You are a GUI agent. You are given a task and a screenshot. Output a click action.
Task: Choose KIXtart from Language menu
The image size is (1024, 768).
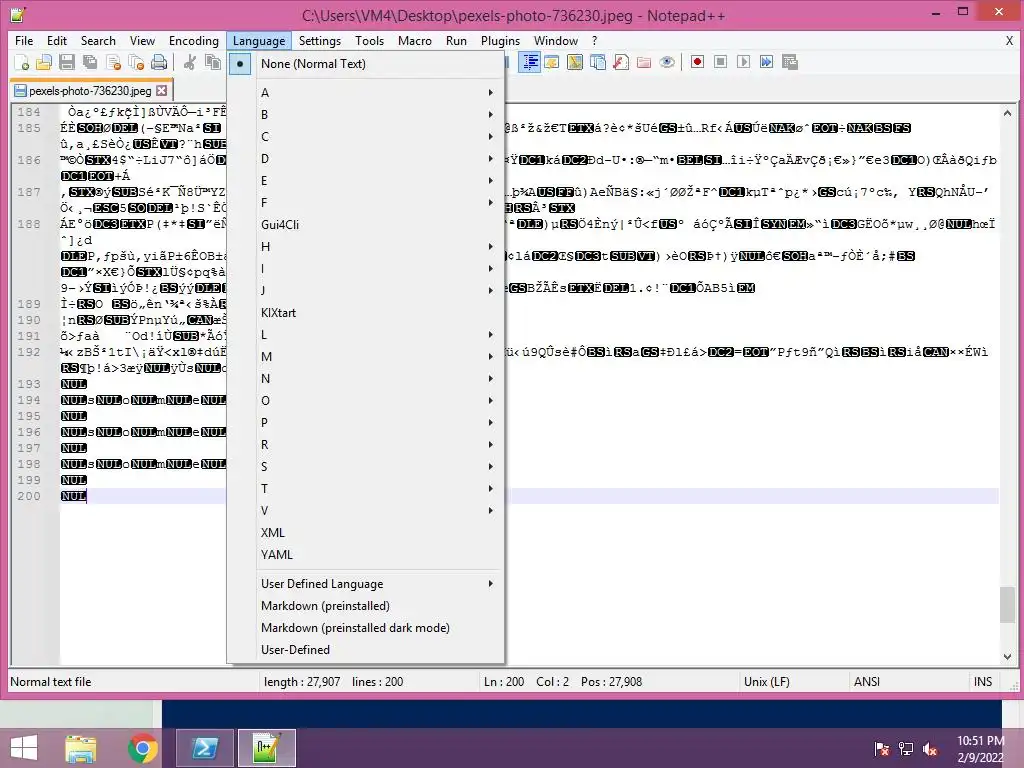[x=366, y=313]
